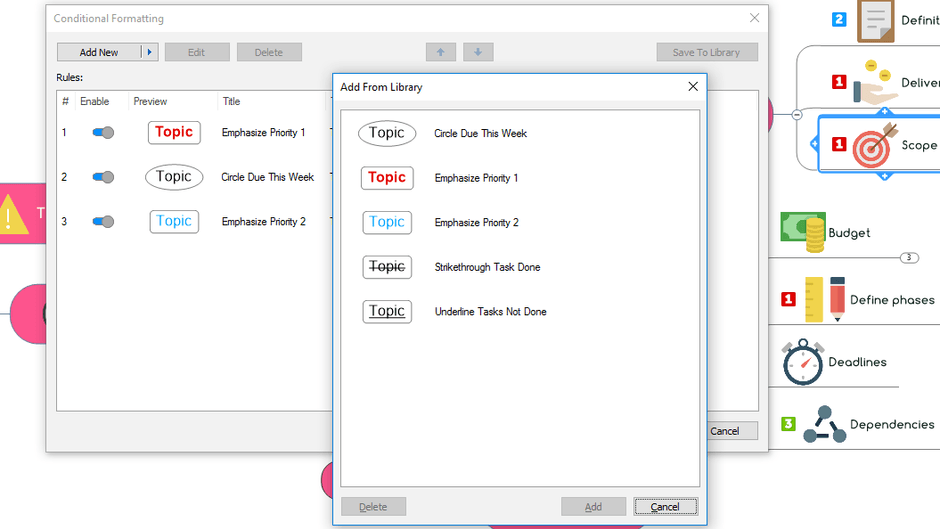Click the Dependencies topic label
Viewport: 940px width, 529px height.
coord(892,425)
